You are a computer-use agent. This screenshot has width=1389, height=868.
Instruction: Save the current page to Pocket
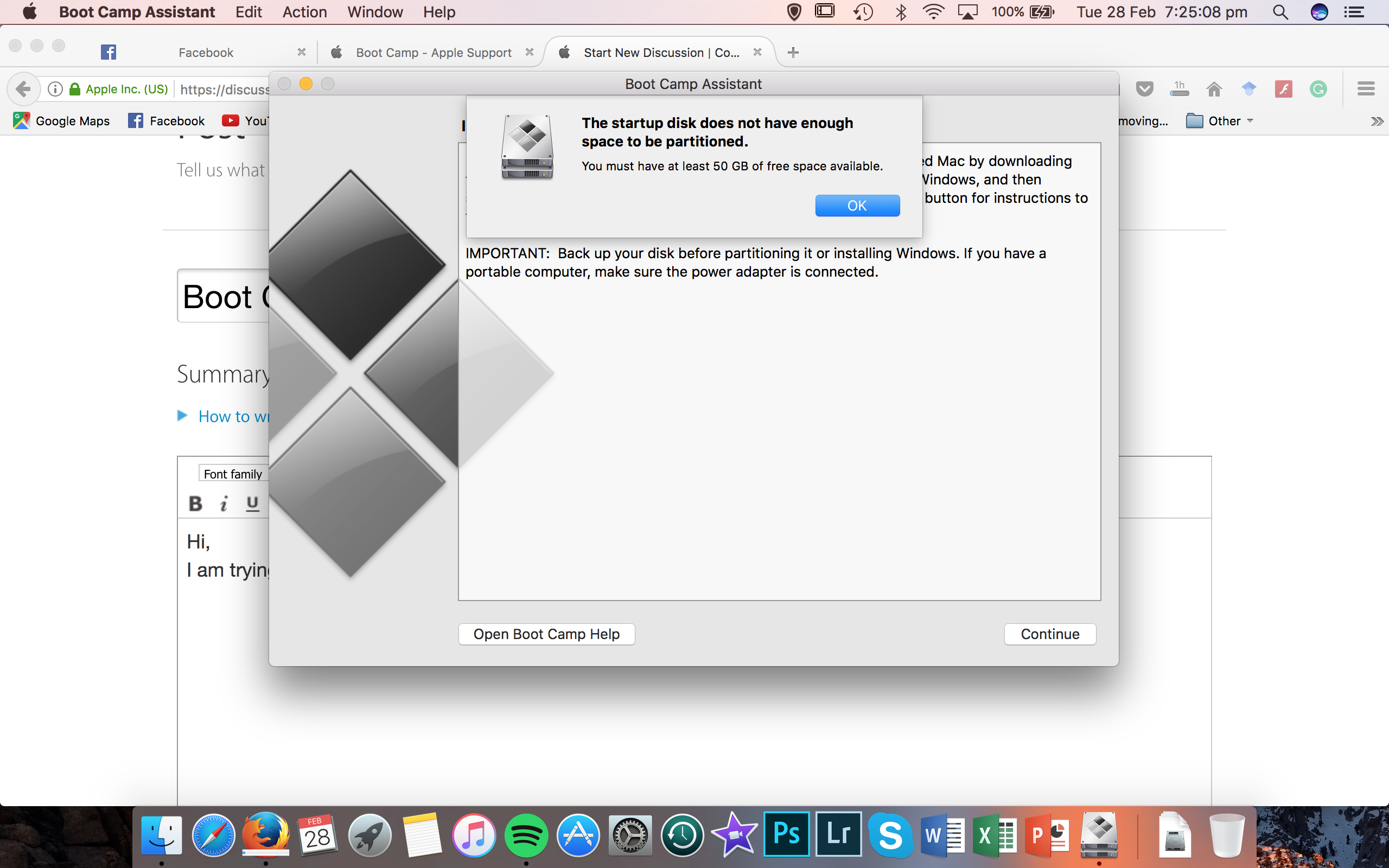[1145, 88]
